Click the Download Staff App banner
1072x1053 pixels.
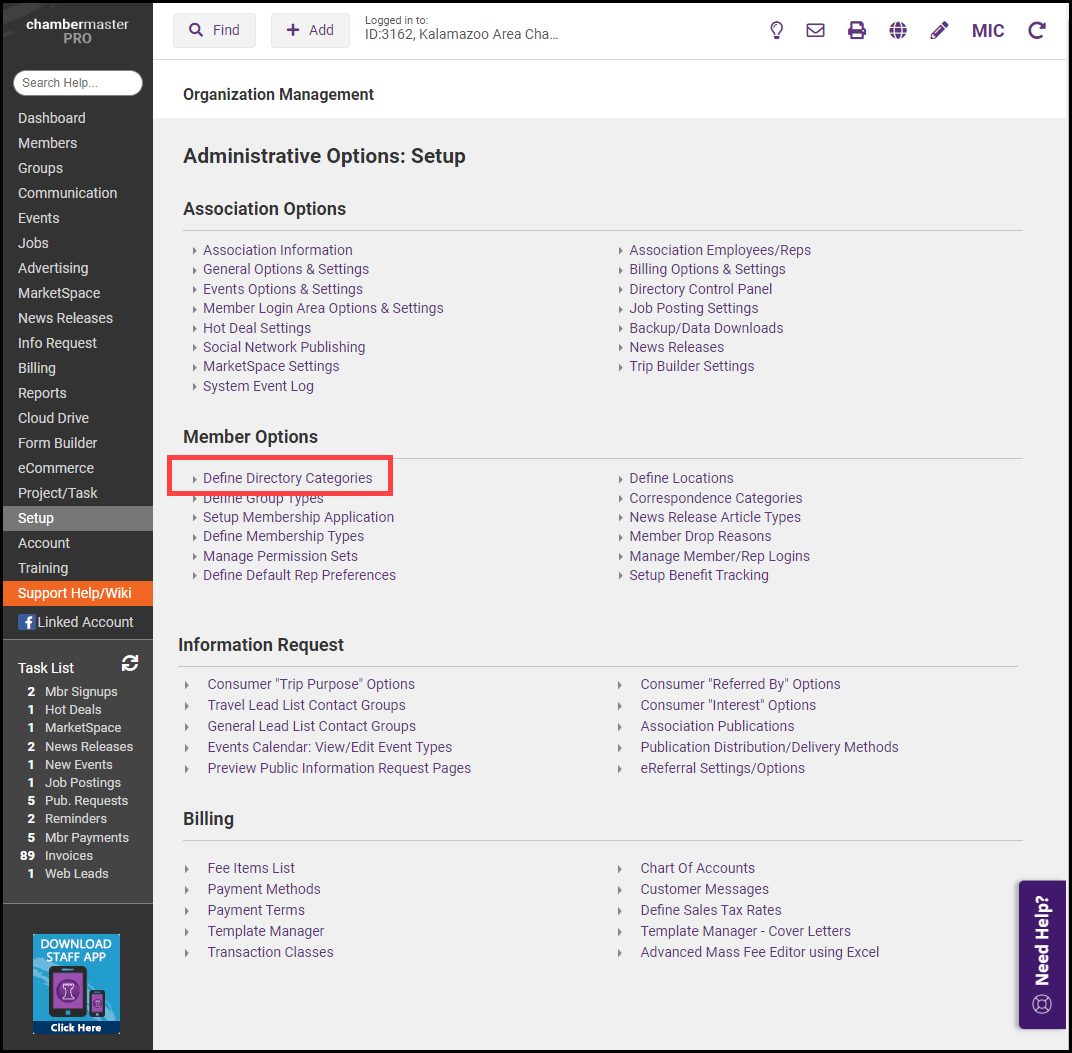(76, 984)
